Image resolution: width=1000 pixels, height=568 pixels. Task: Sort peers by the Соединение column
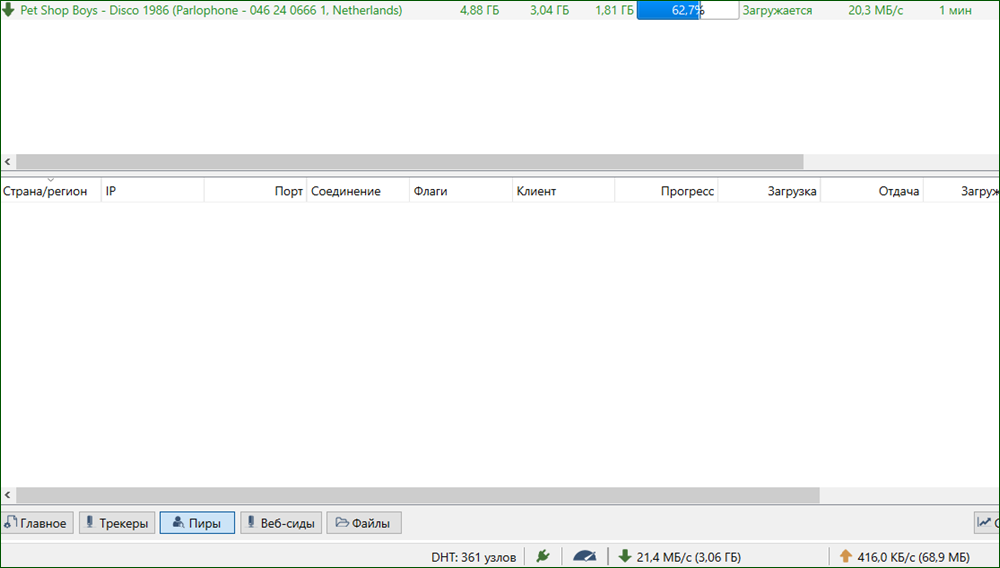click(x=358, y=191)
